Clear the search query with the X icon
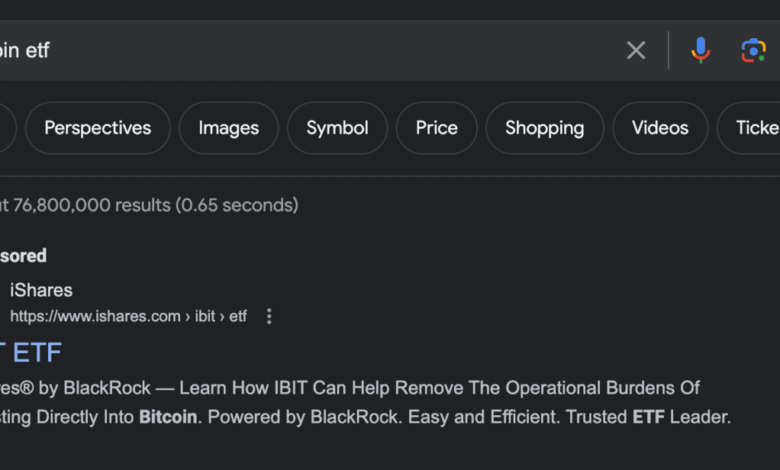This screenshot has width=780, height=470. click(636, 51)
